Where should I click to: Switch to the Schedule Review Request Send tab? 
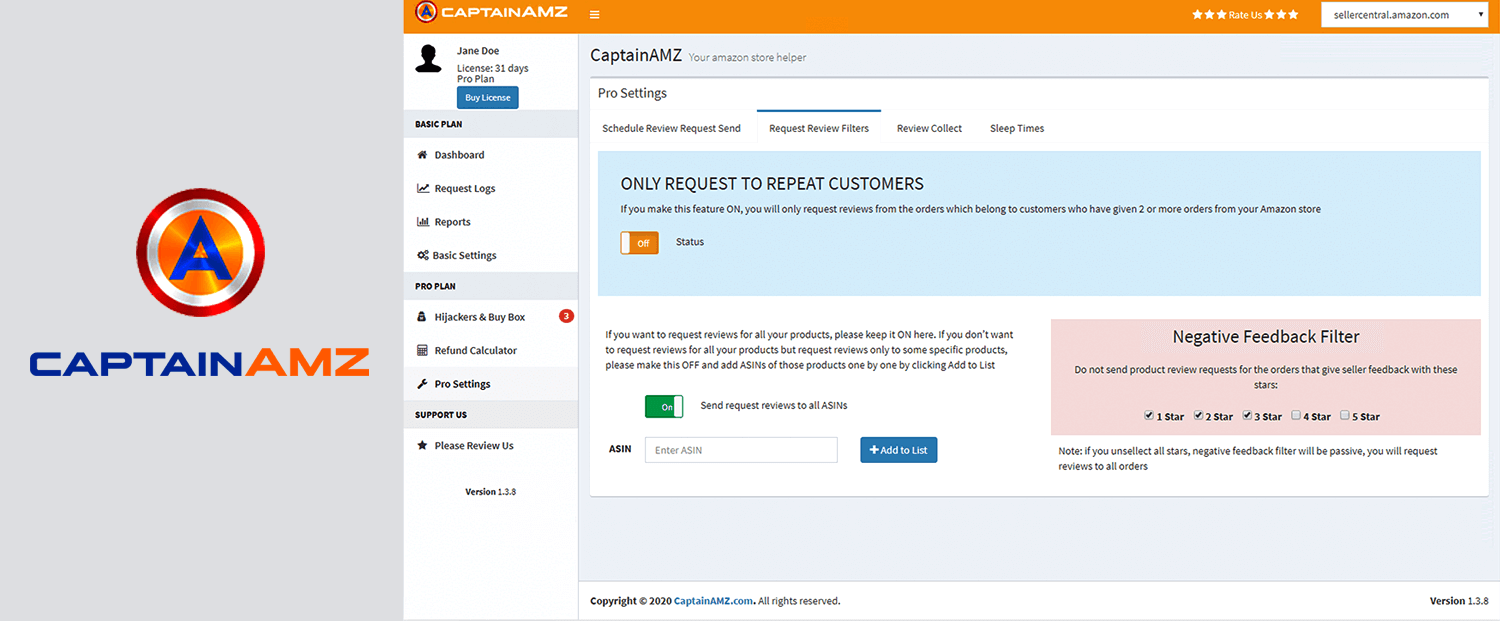pos(672,128)
